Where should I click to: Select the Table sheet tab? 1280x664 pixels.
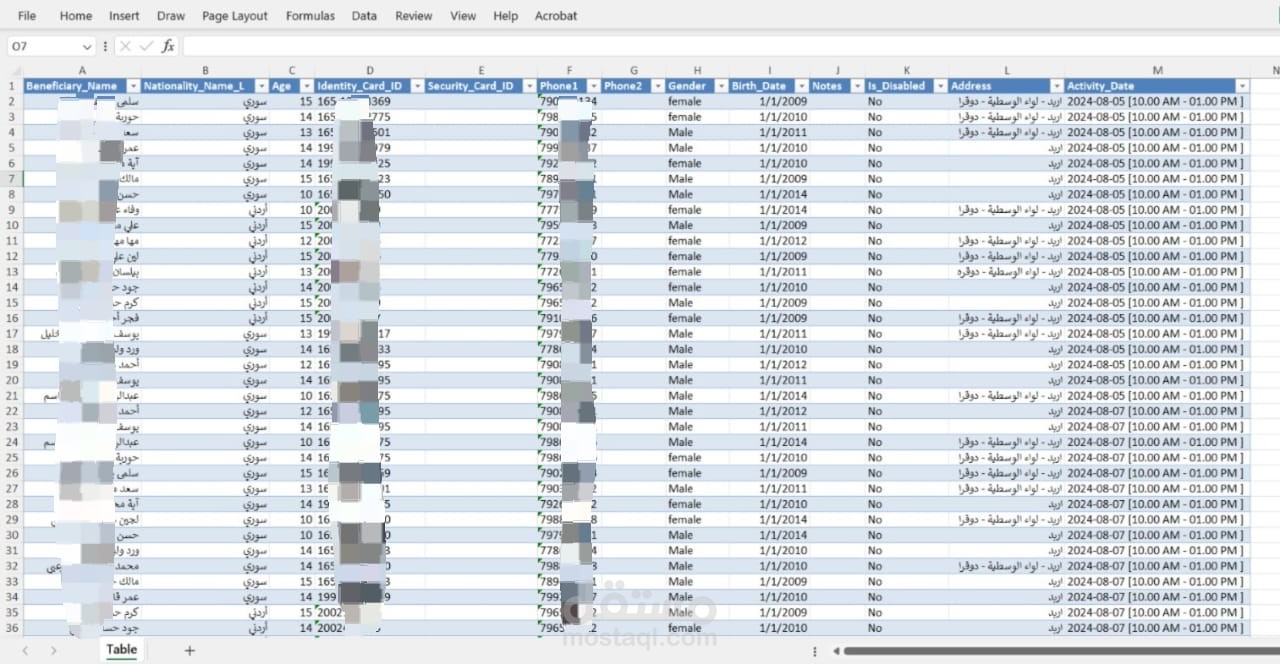pos(121,649)
